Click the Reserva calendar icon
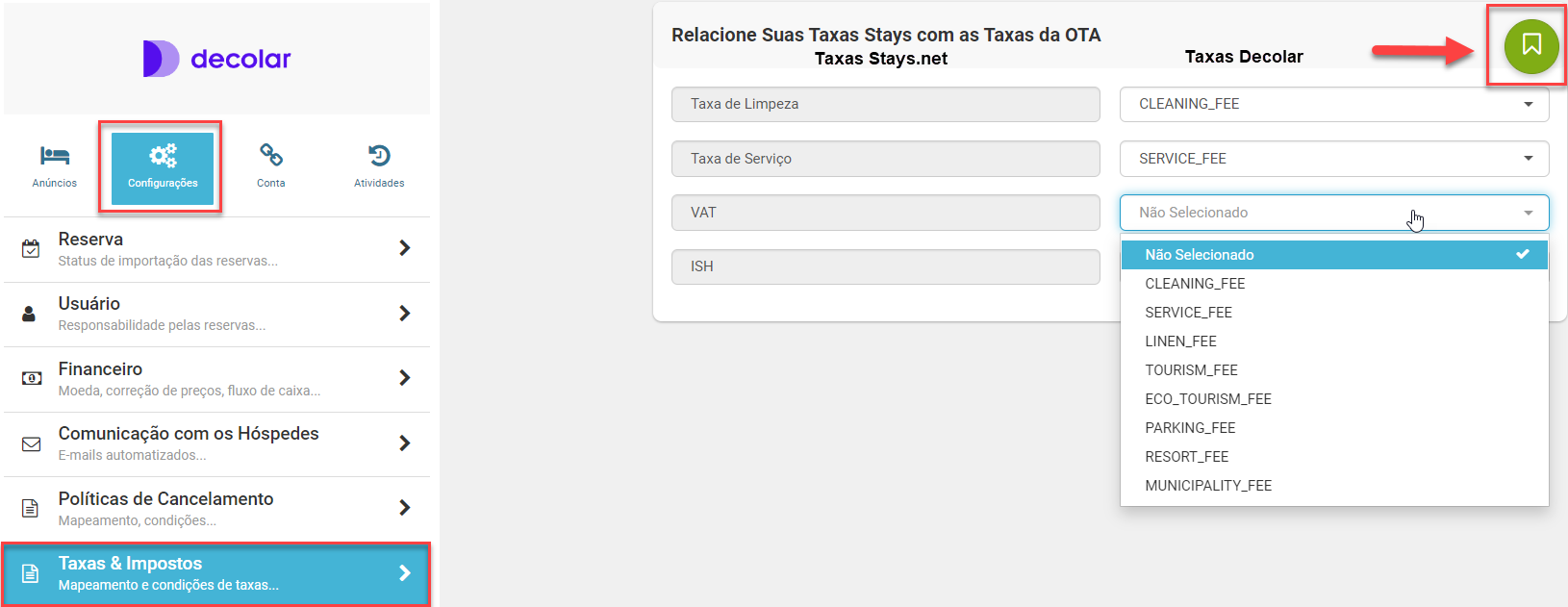 pos(31,249)
